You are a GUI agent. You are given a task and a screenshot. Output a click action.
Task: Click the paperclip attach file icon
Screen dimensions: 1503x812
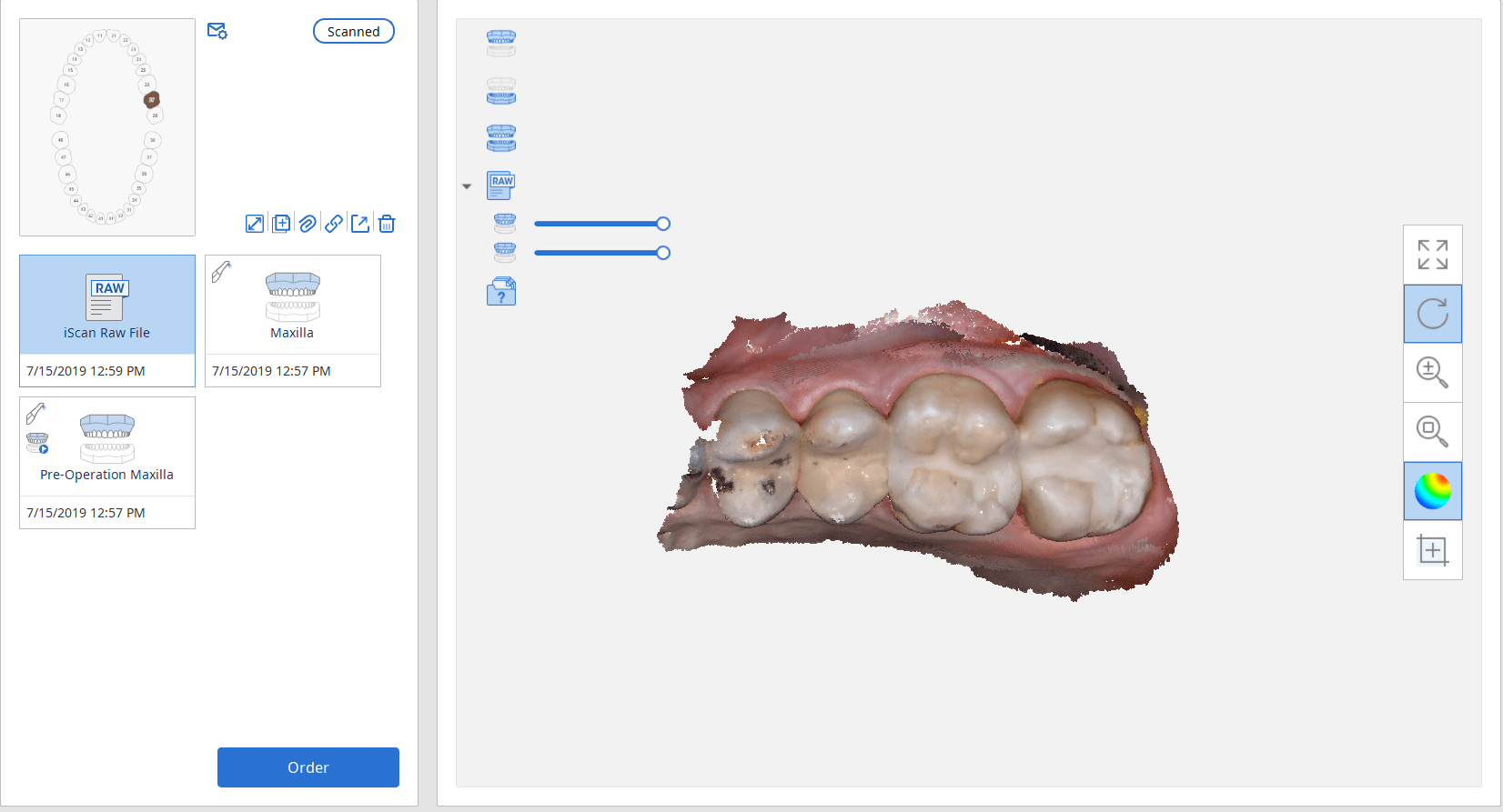pos(308,224)
